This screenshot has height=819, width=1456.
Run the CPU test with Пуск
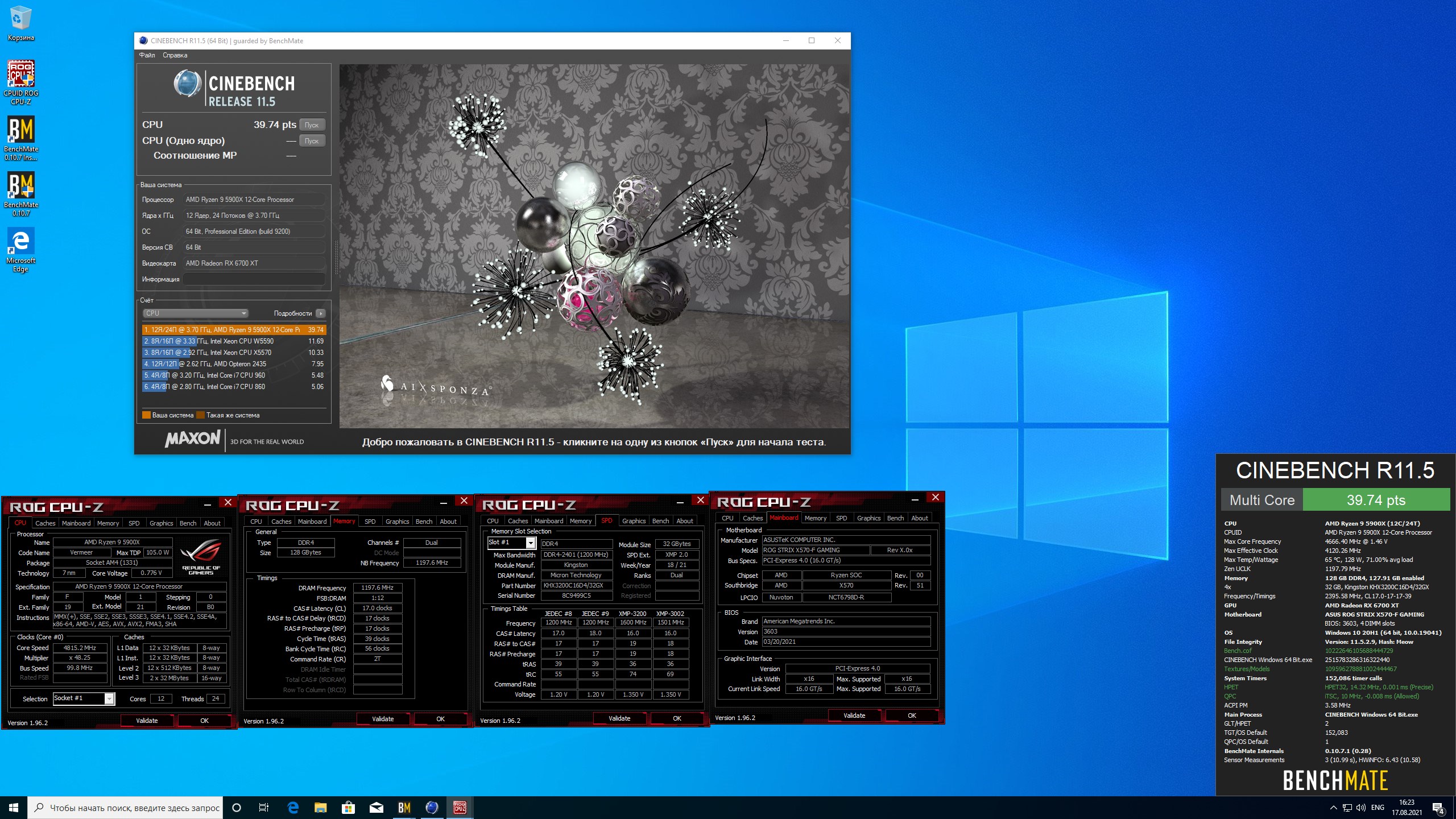tap(312, 125)
